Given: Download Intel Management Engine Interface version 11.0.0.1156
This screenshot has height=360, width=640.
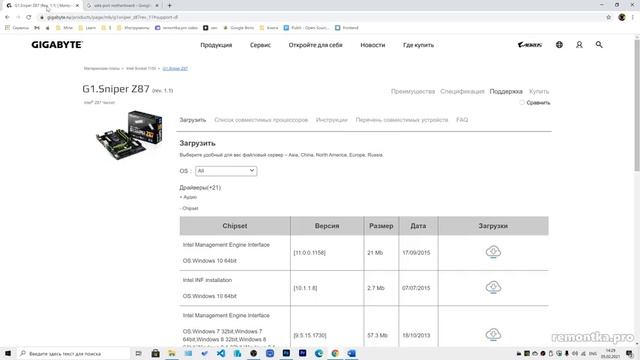Looking at the screenshot, I should pyautogui.click(x=493, y=252).
